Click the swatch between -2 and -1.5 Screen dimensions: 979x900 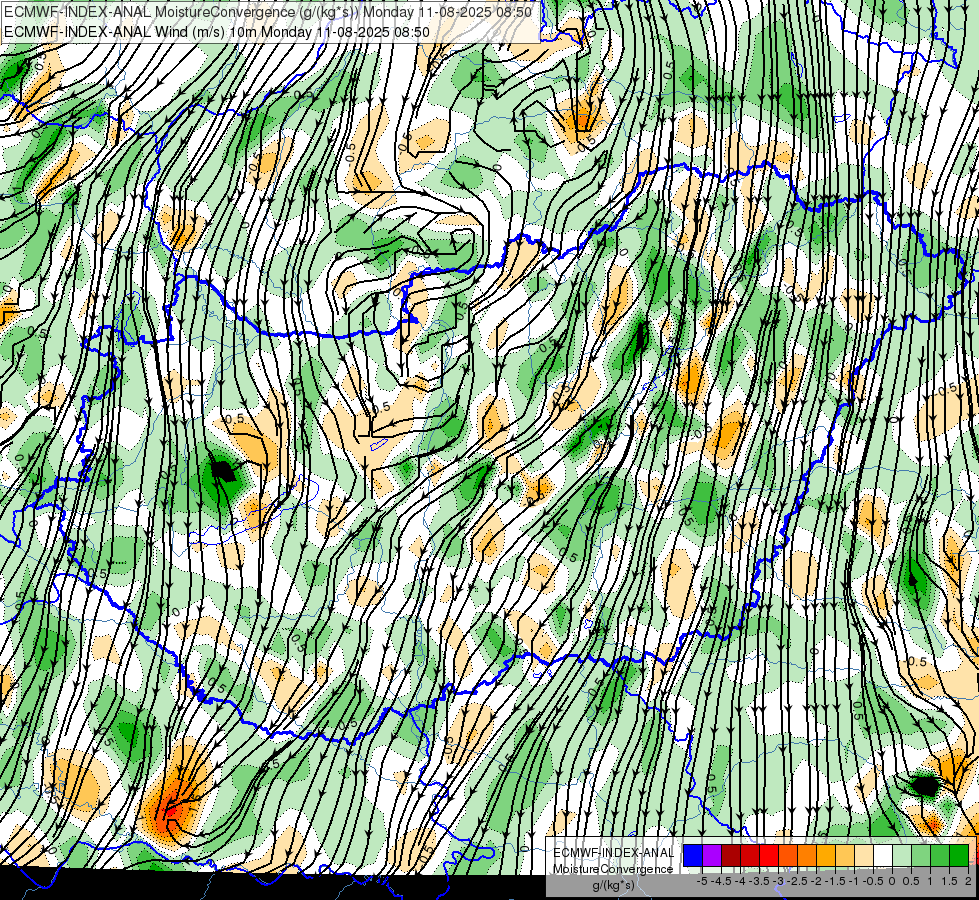(826, 855)
